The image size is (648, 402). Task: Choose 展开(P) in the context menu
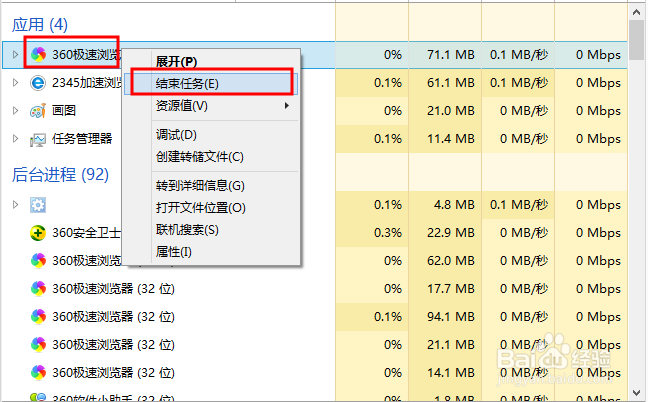click(176, 62)
